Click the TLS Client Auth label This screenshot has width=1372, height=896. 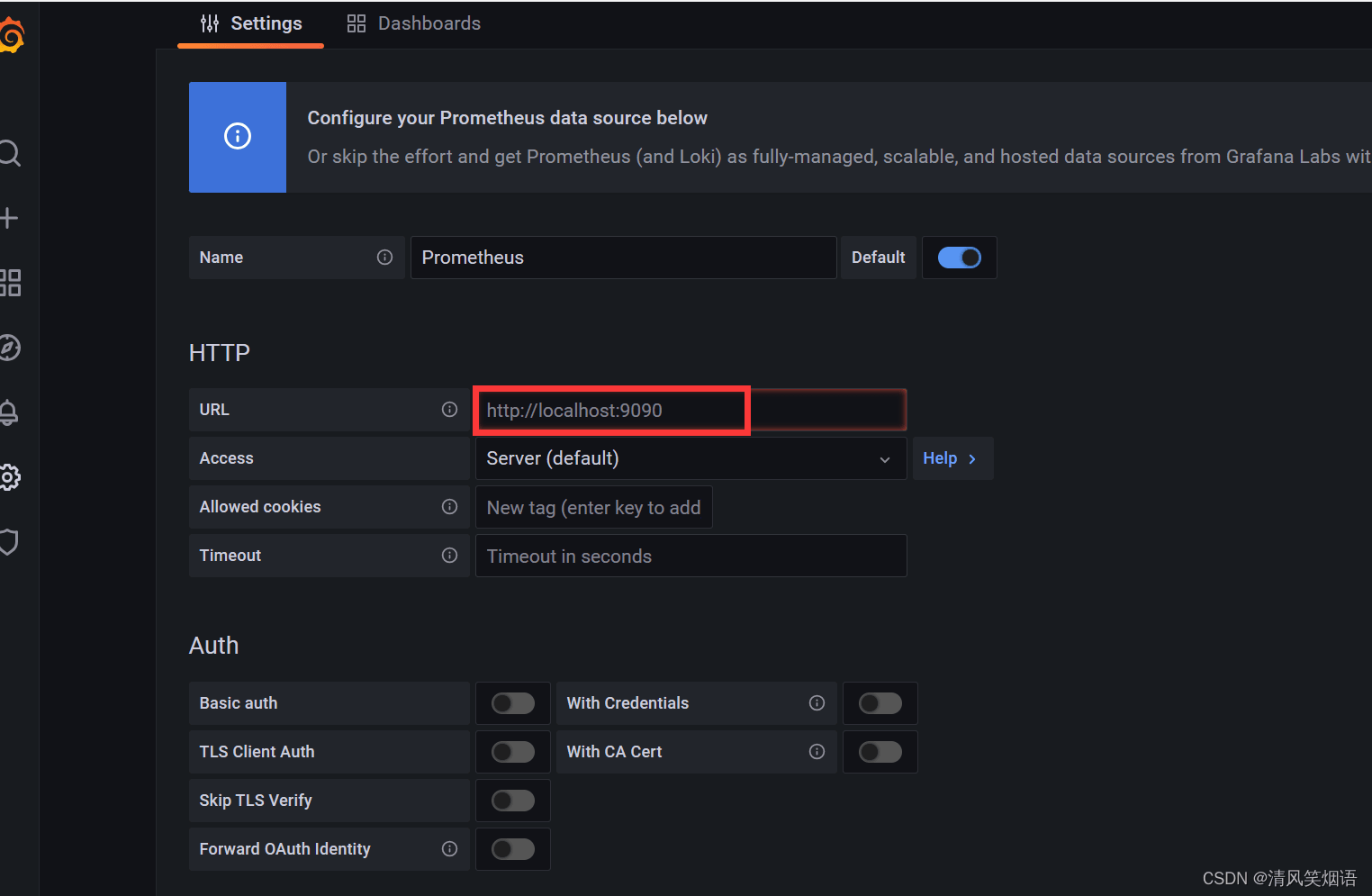tap(257, 752)
